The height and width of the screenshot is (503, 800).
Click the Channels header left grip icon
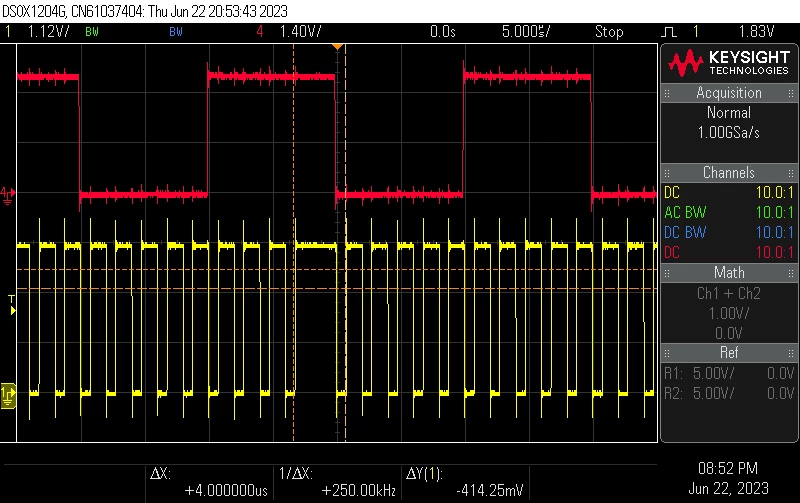(667, 173)
